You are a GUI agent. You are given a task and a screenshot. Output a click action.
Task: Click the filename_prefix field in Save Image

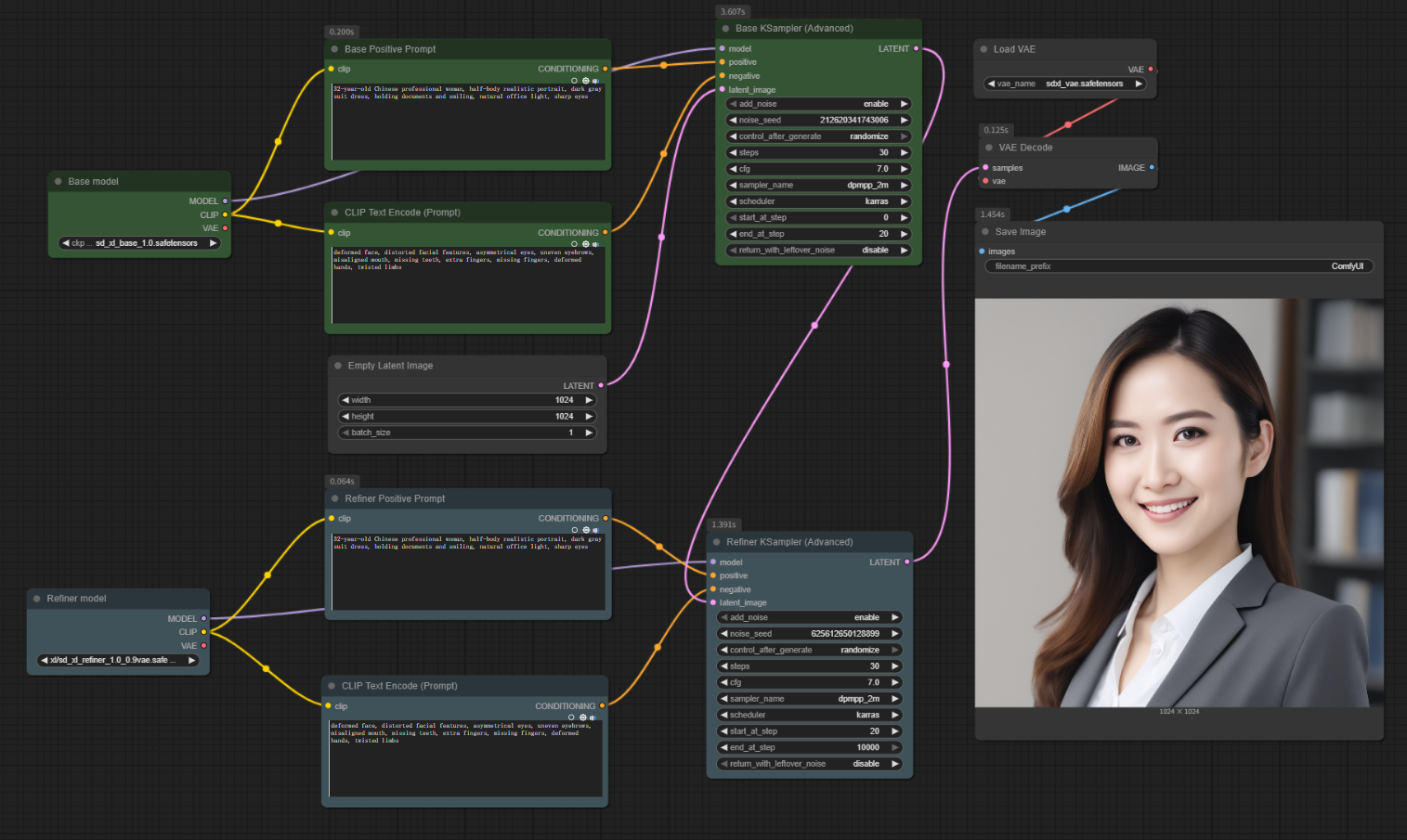1178,266
